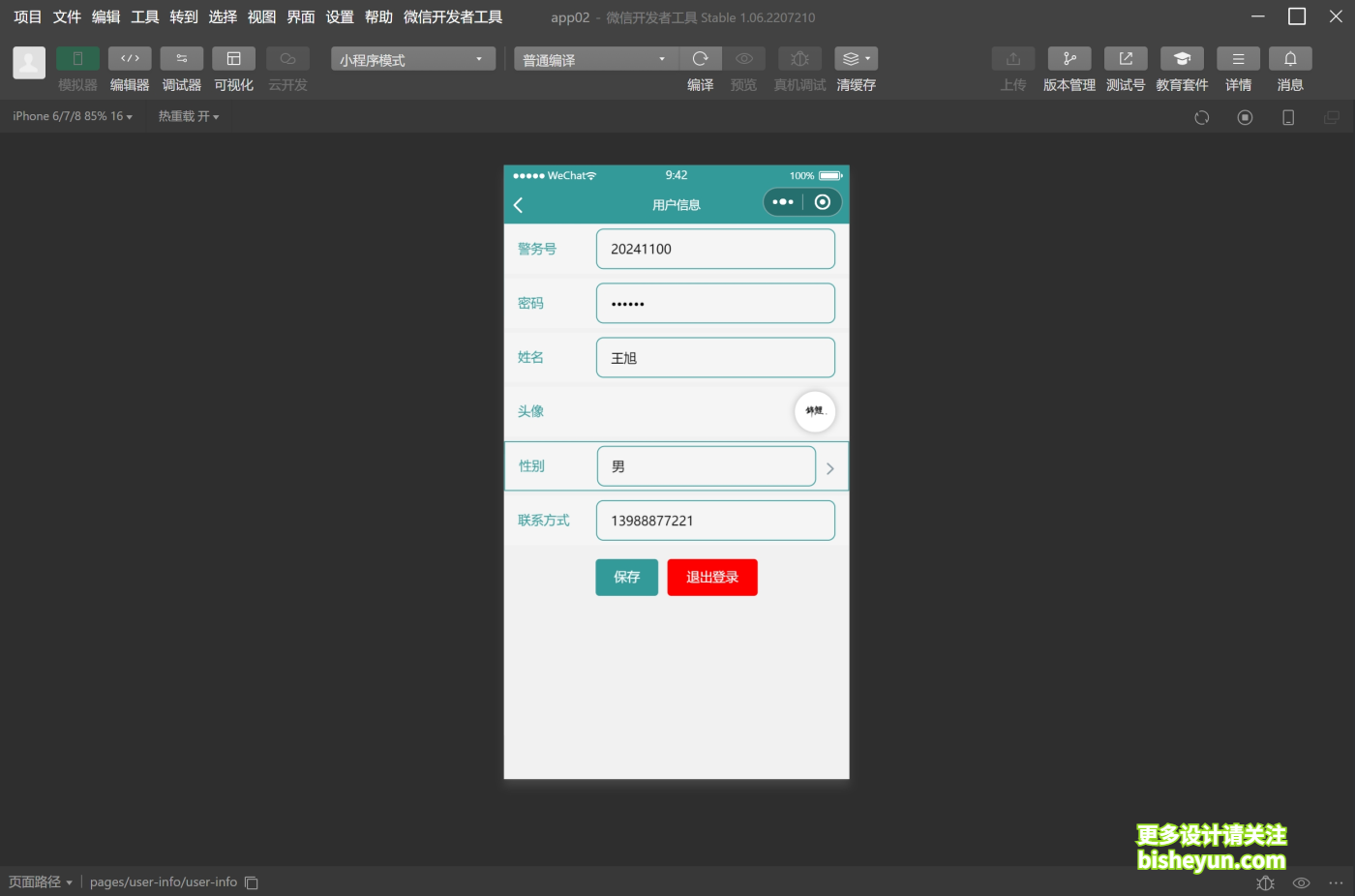Open the visualization panel button

[233, 59]
